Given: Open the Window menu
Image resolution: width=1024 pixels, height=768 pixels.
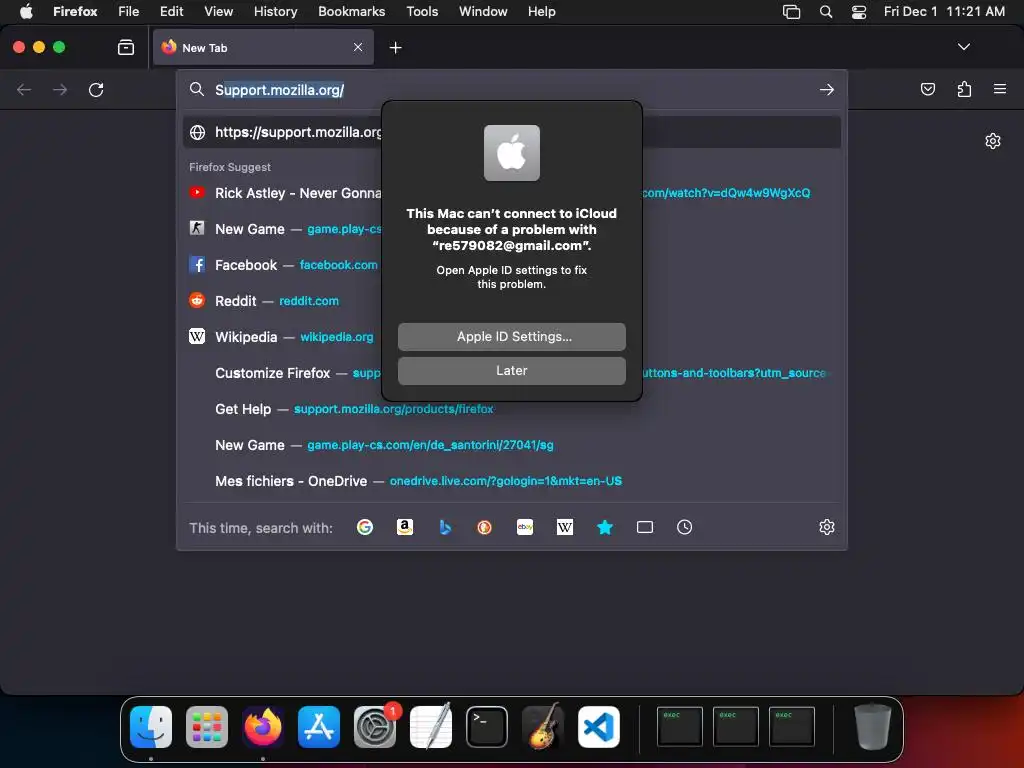Looking at the screenshot, I should tap(483, 11).
